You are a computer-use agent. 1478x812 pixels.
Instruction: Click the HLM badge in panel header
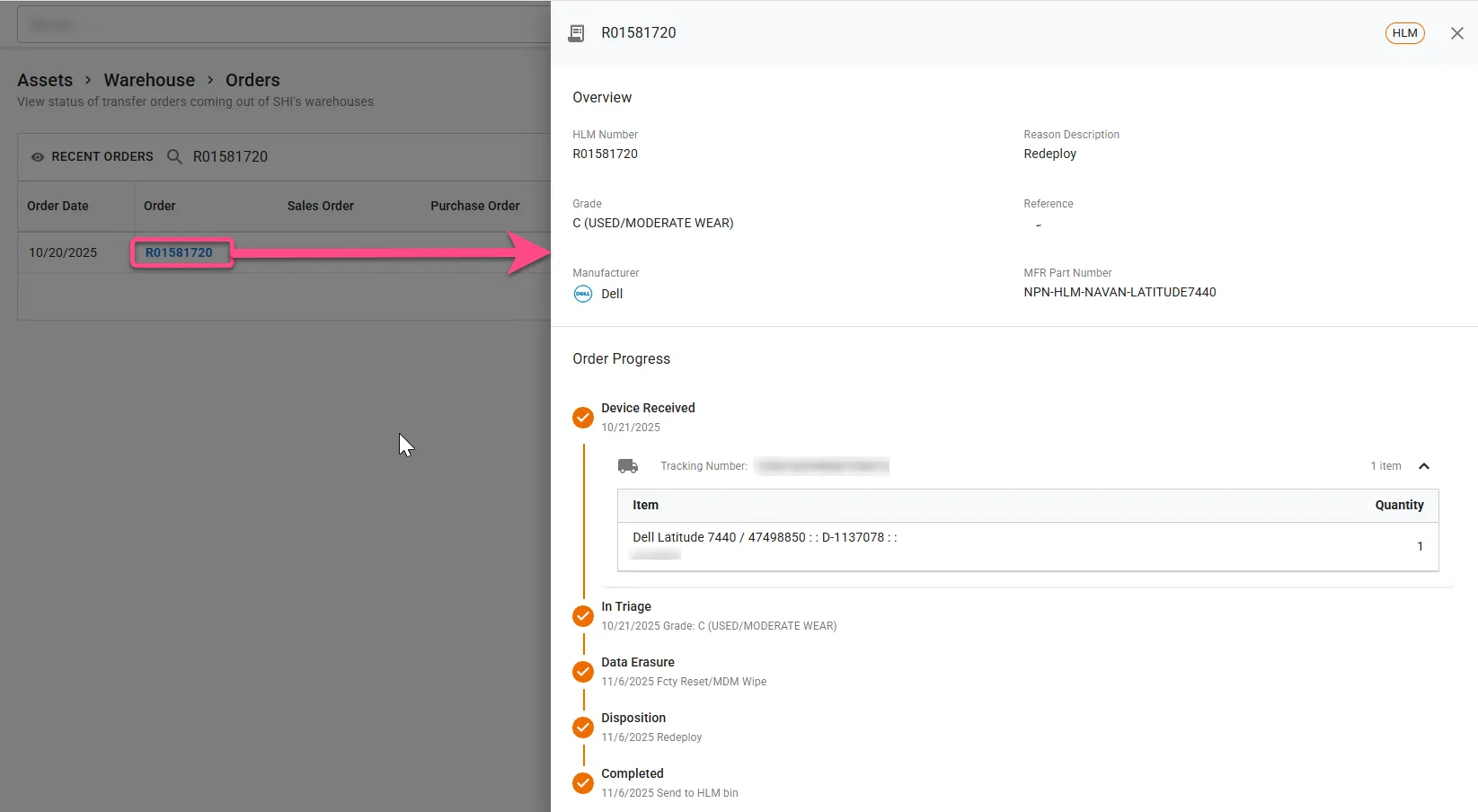(x=1404, y=33)
